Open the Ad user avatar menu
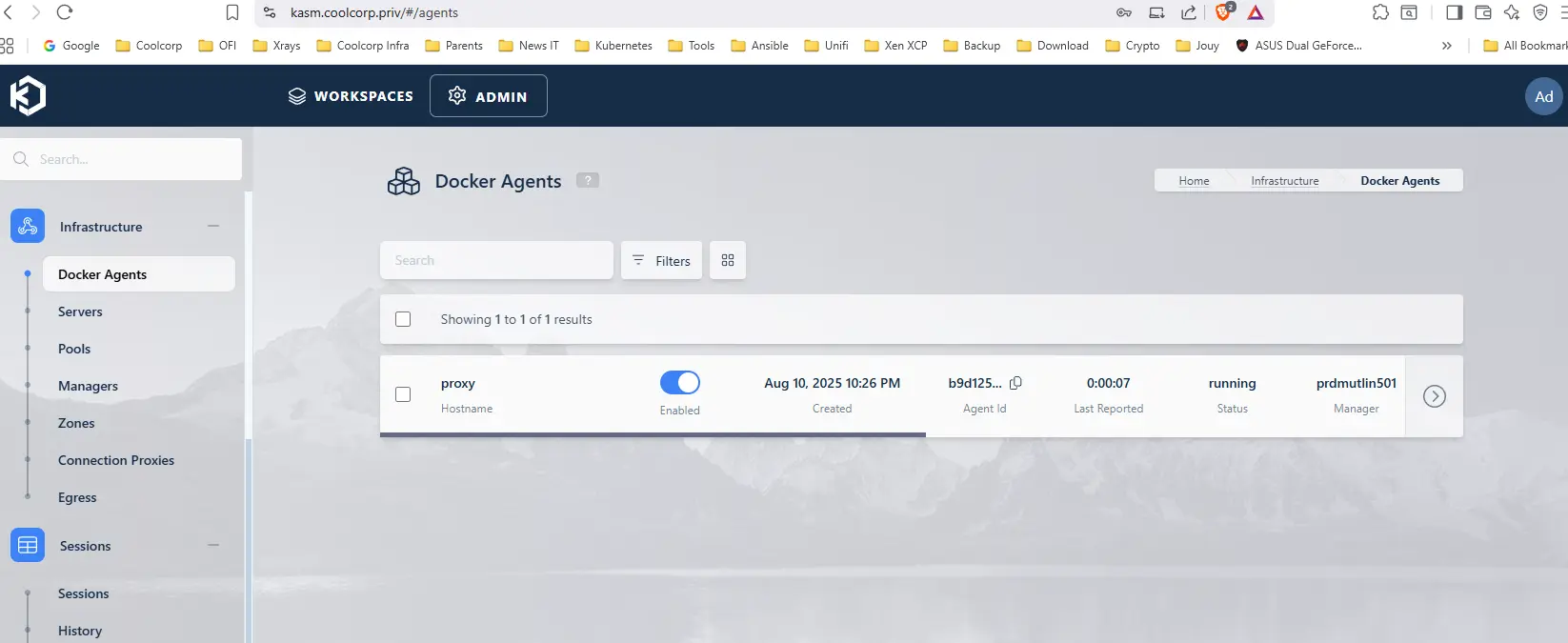Image resolution: width=1568 pixels, height=643 pixels. tap(1543, 96)
